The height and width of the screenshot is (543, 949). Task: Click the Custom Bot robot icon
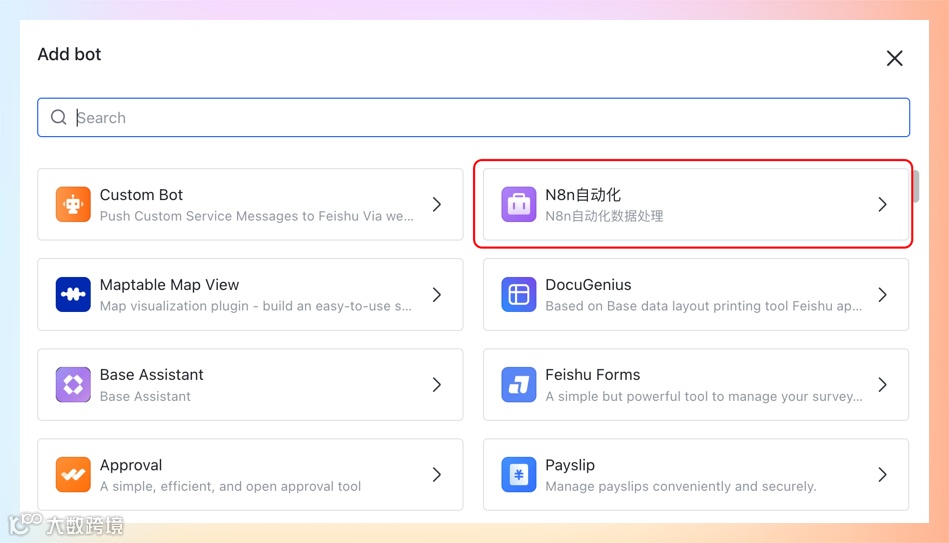pyautogui.click(x=73, y=204)
